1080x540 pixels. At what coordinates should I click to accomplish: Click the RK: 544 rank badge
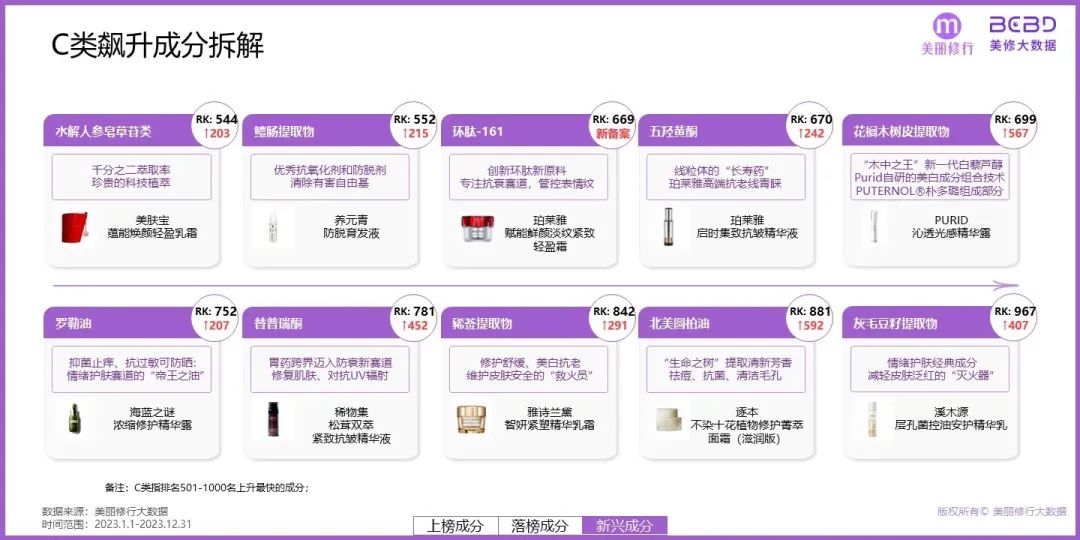[x=216, y=126]
